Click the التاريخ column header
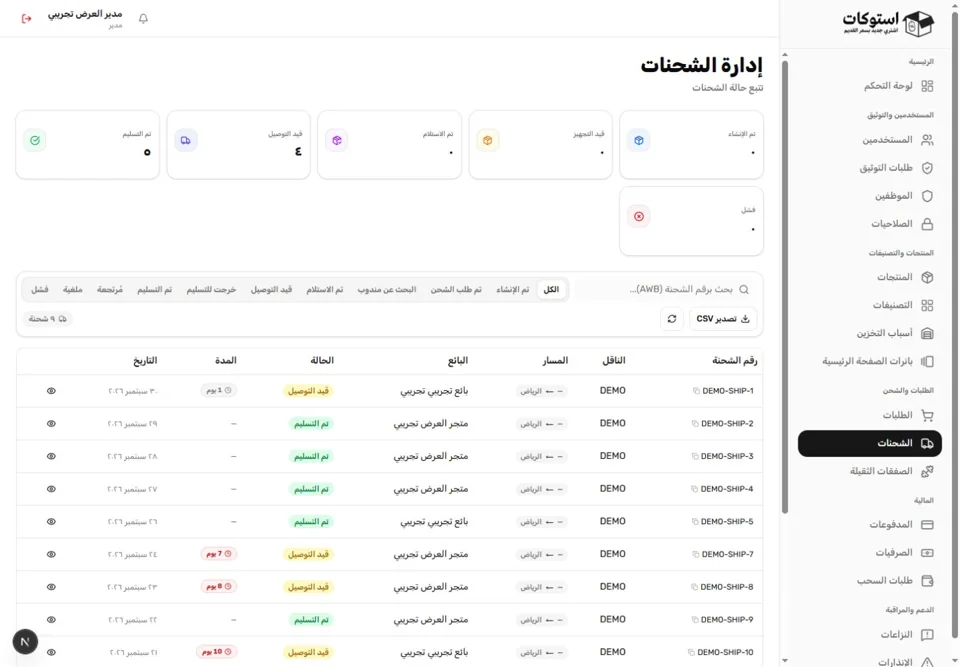 point(145,361)
